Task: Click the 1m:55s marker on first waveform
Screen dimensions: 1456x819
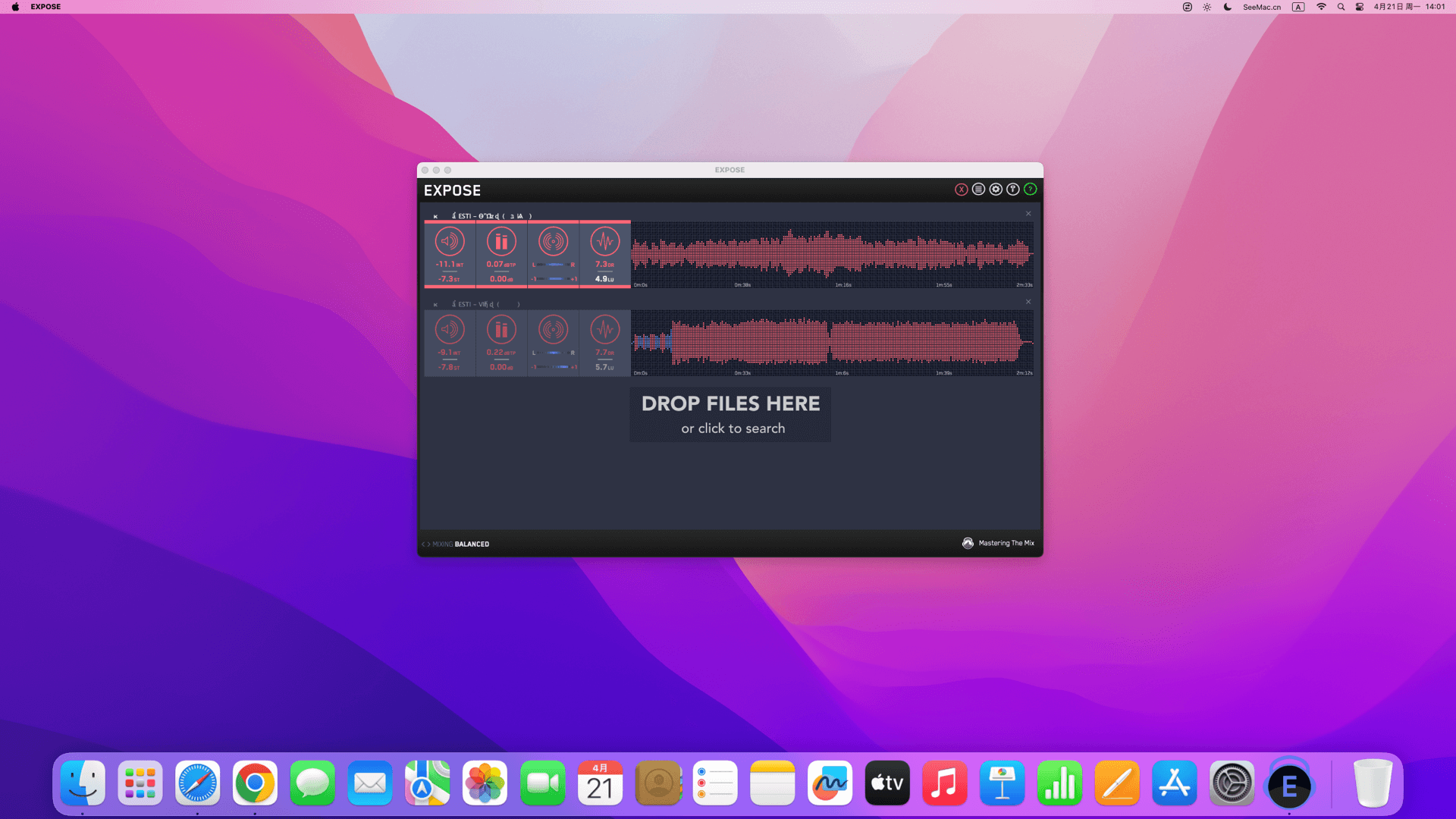Action: click(944, 285)
